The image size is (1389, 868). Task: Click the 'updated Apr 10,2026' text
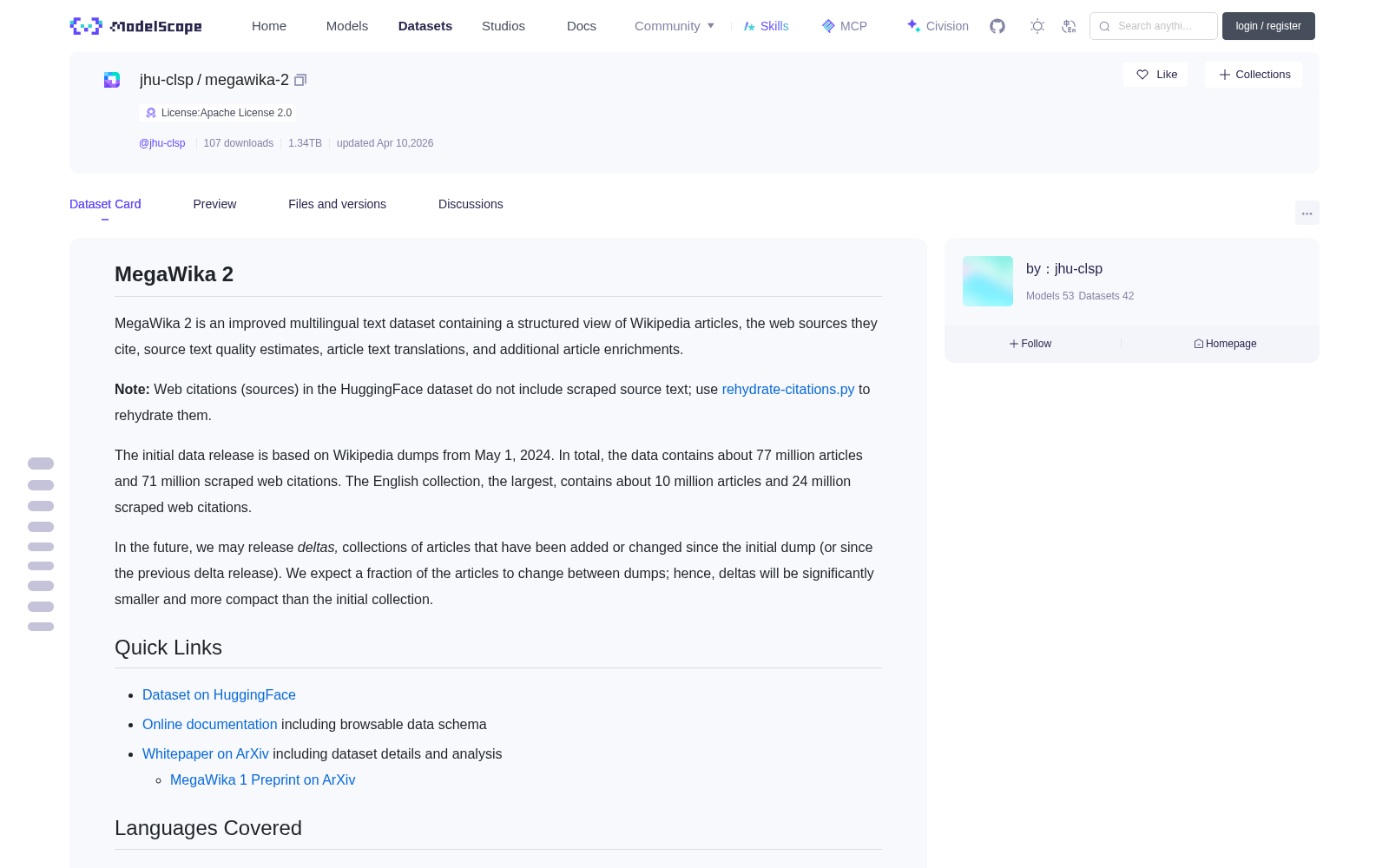pos(385,143)
